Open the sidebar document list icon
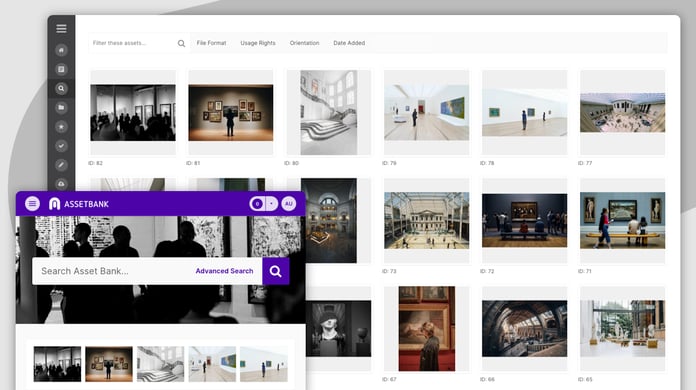Screen dimensions: 696x390 (x=61, y=69)
